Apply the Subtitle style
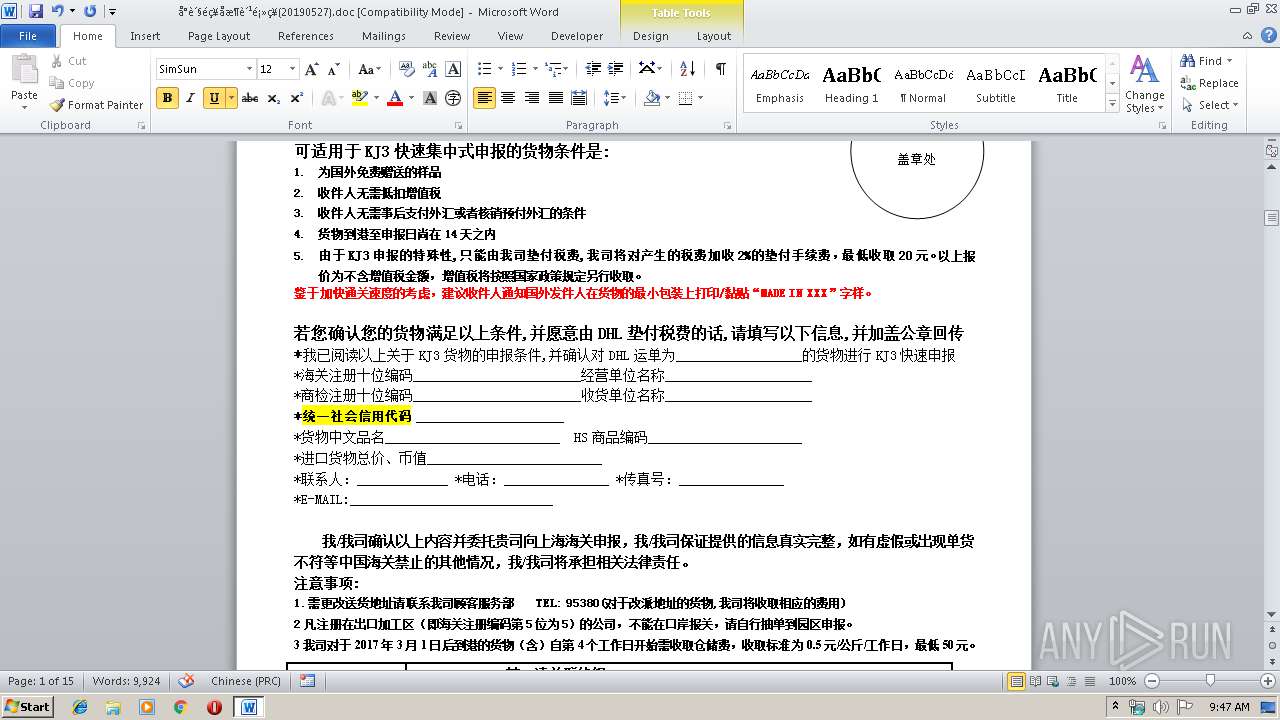 [996, 84]
